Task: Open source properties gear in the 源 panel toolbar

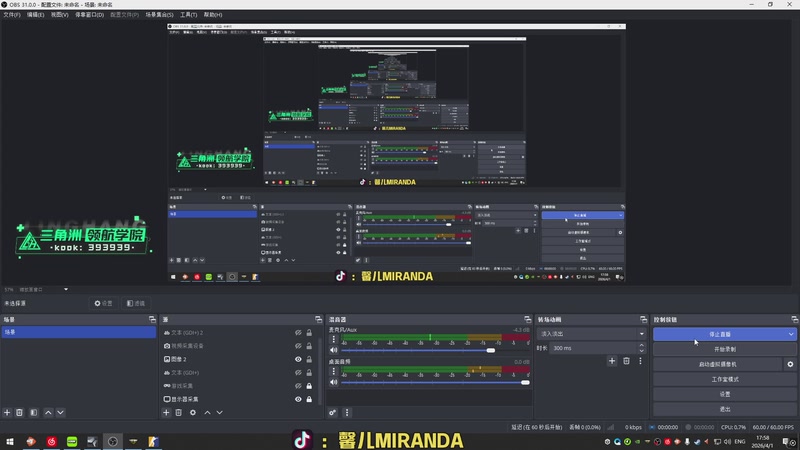Action: tap(193, 412)
